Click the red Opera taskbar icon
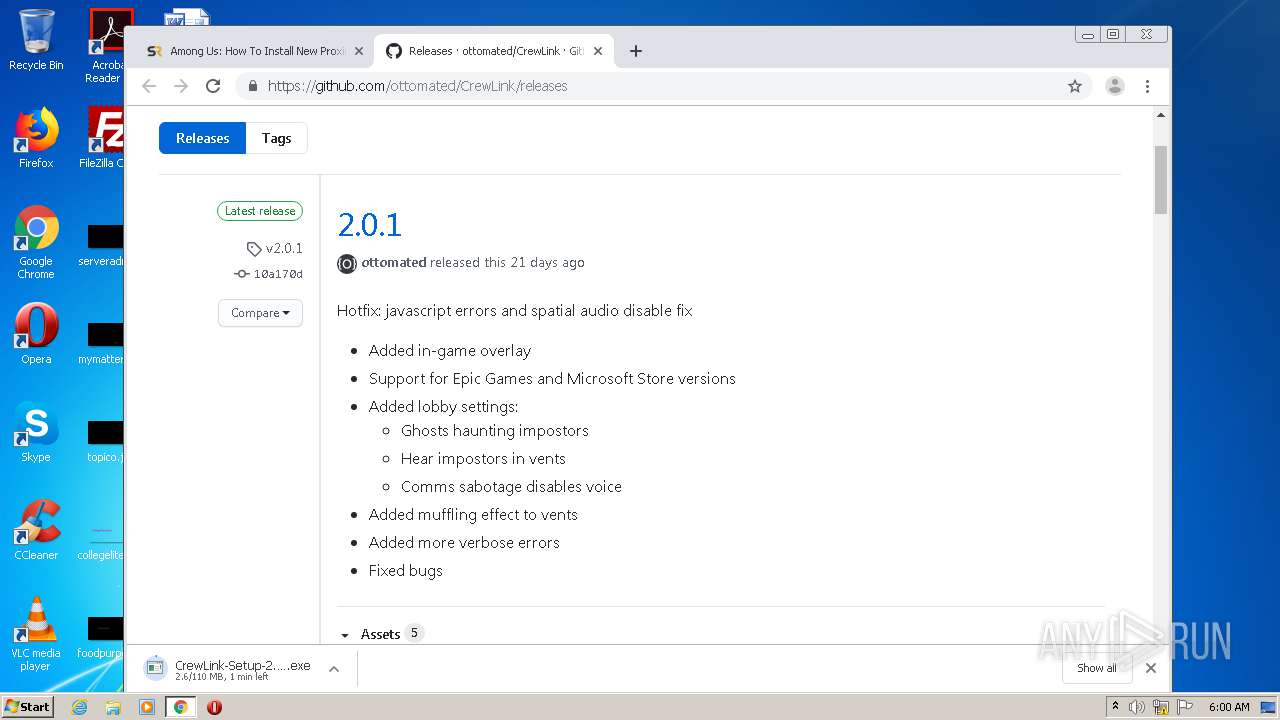Screen dimensions: 1280x720 [x=214, y=707]
